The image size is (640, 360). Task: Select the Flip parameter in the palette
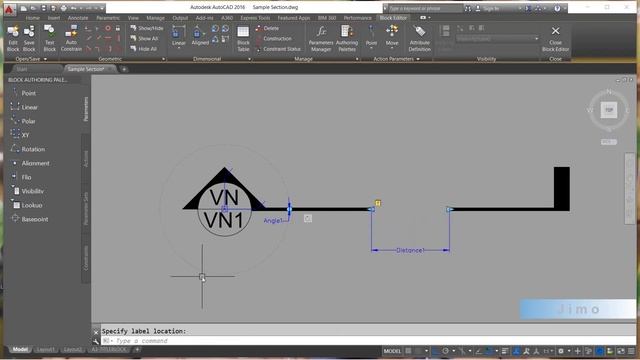pos(21,177)
